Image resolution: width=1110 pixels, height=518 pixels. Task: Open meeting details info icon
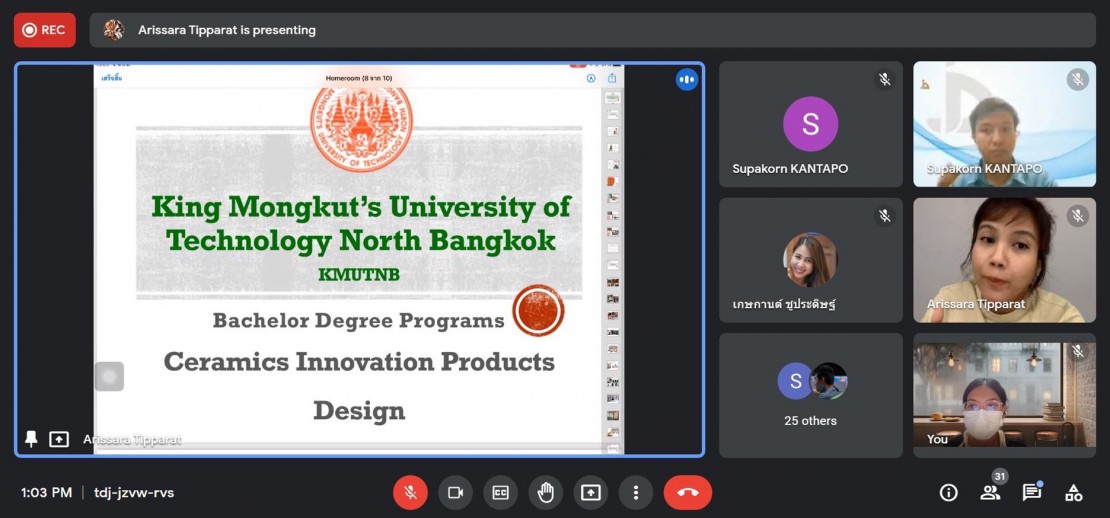pos(949,493)
